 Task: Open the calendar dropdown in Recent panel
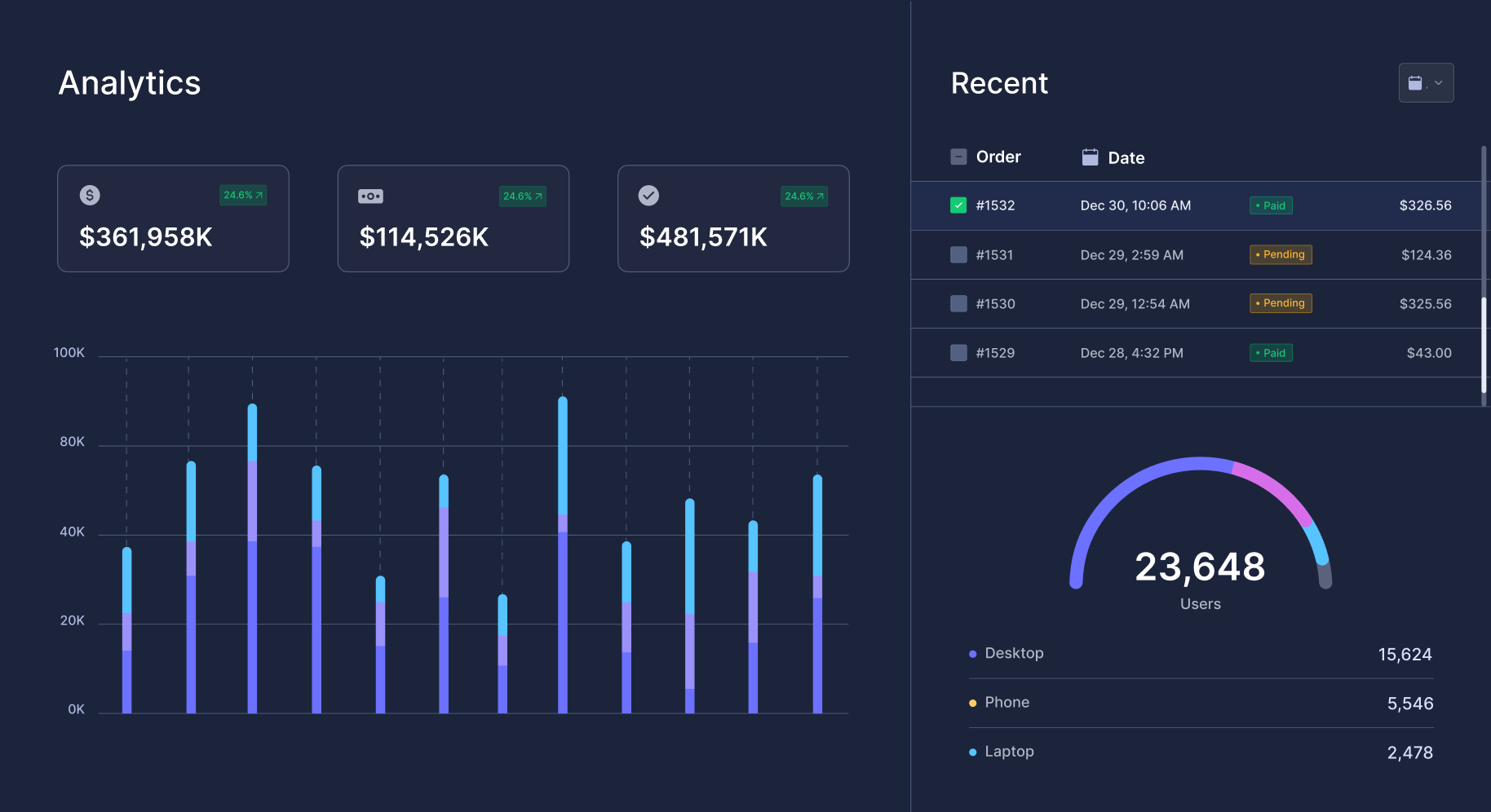[x=1425, y=83]
